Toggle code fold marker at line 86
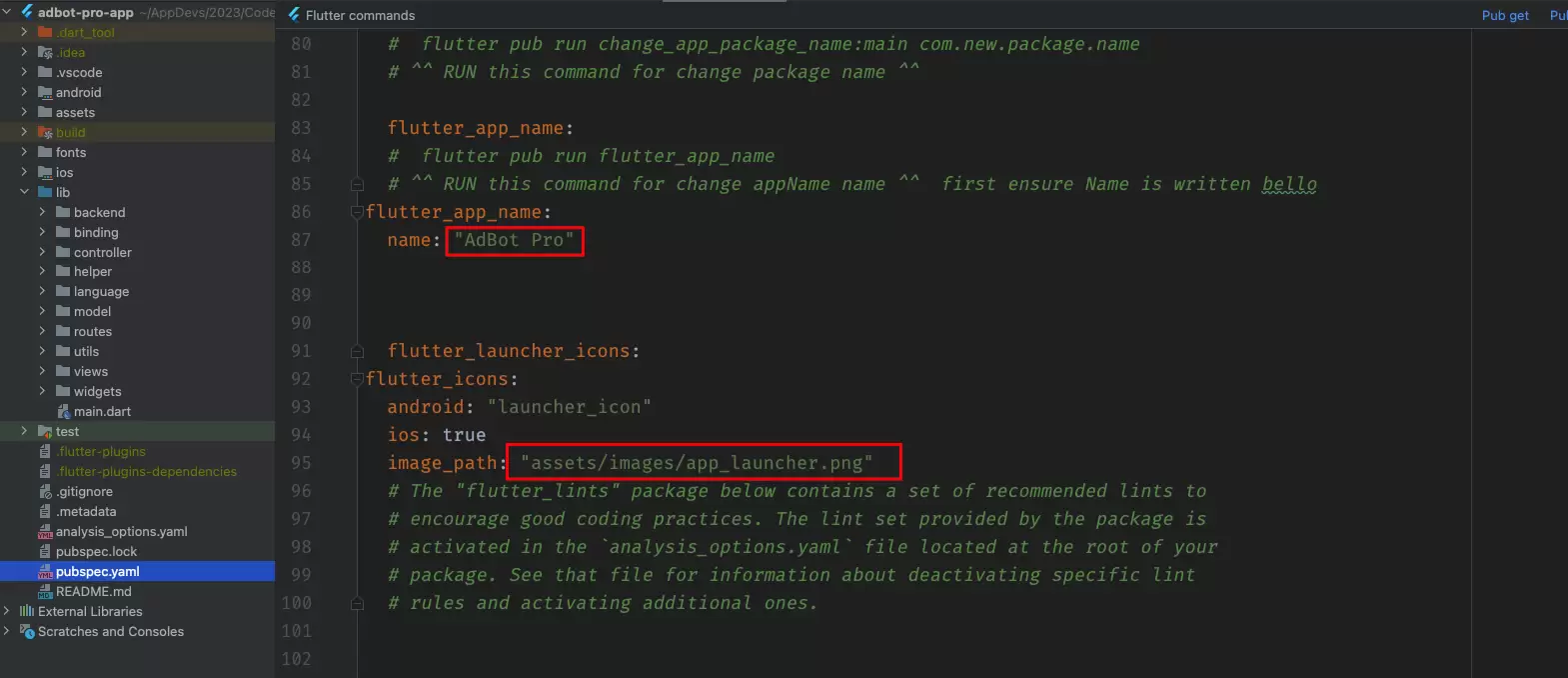This screenshot has height=678, width=1568. (x=357, y=212)
